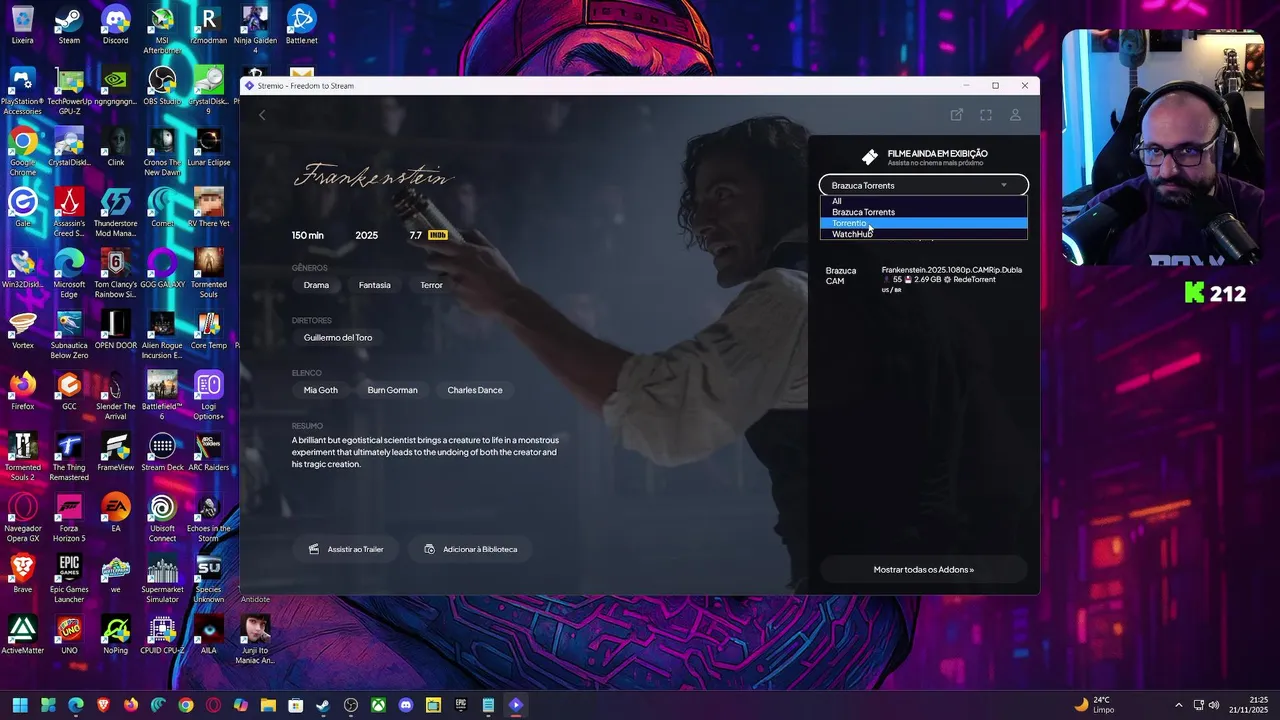The width and height of the screenshot is (1280, 720).
Task: Open the Microsoft Edge desktop icon
Action: click(69, 274)
